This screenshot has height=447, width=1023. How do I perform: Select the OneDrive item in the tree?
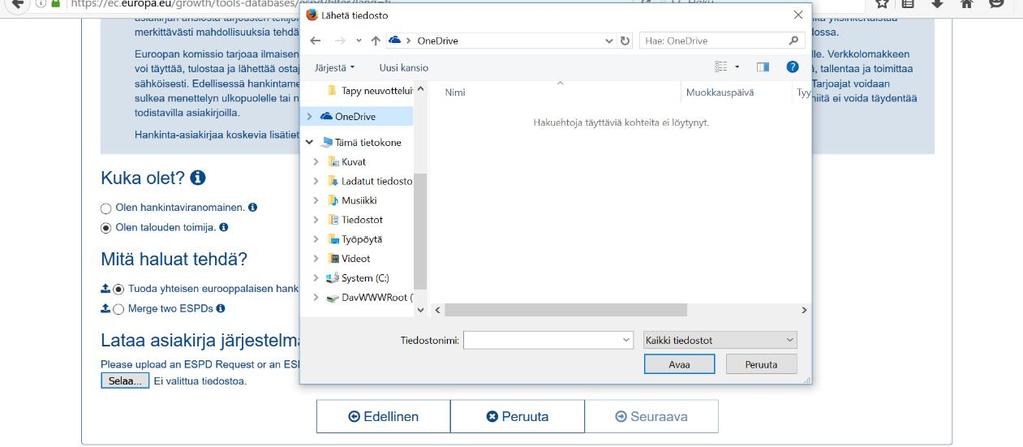click(x=357, y=116)
